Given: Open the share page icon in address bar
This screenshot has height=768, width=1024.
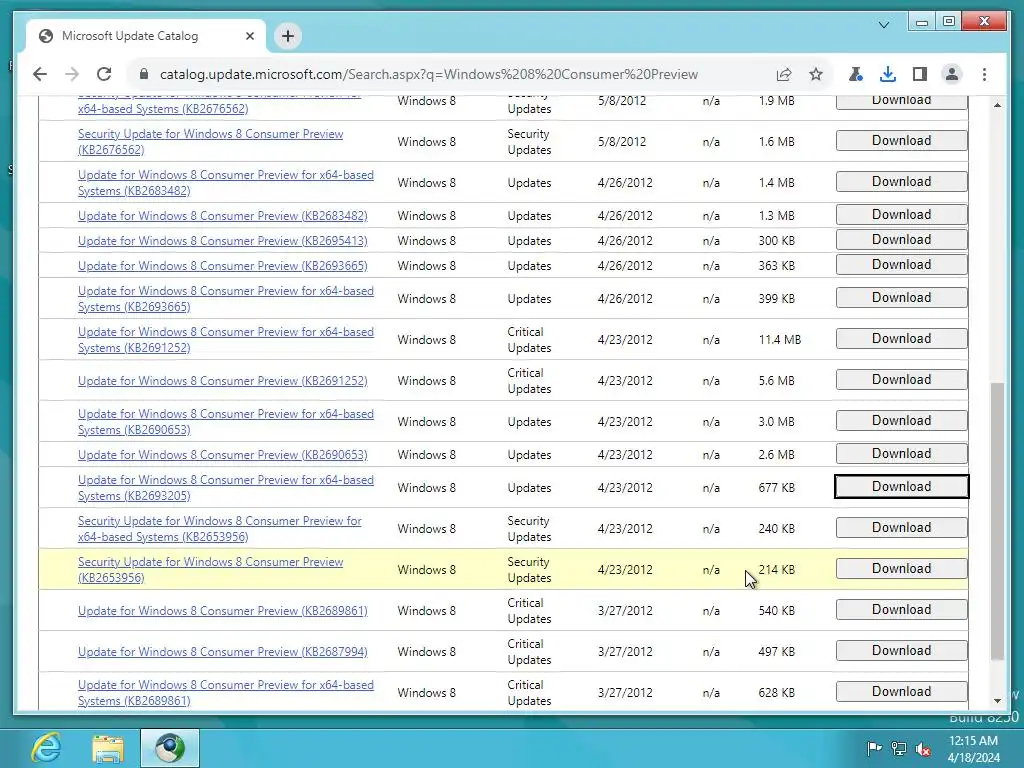Looking at the screenshot, I should pyautogui.click(x=784, y=74).
